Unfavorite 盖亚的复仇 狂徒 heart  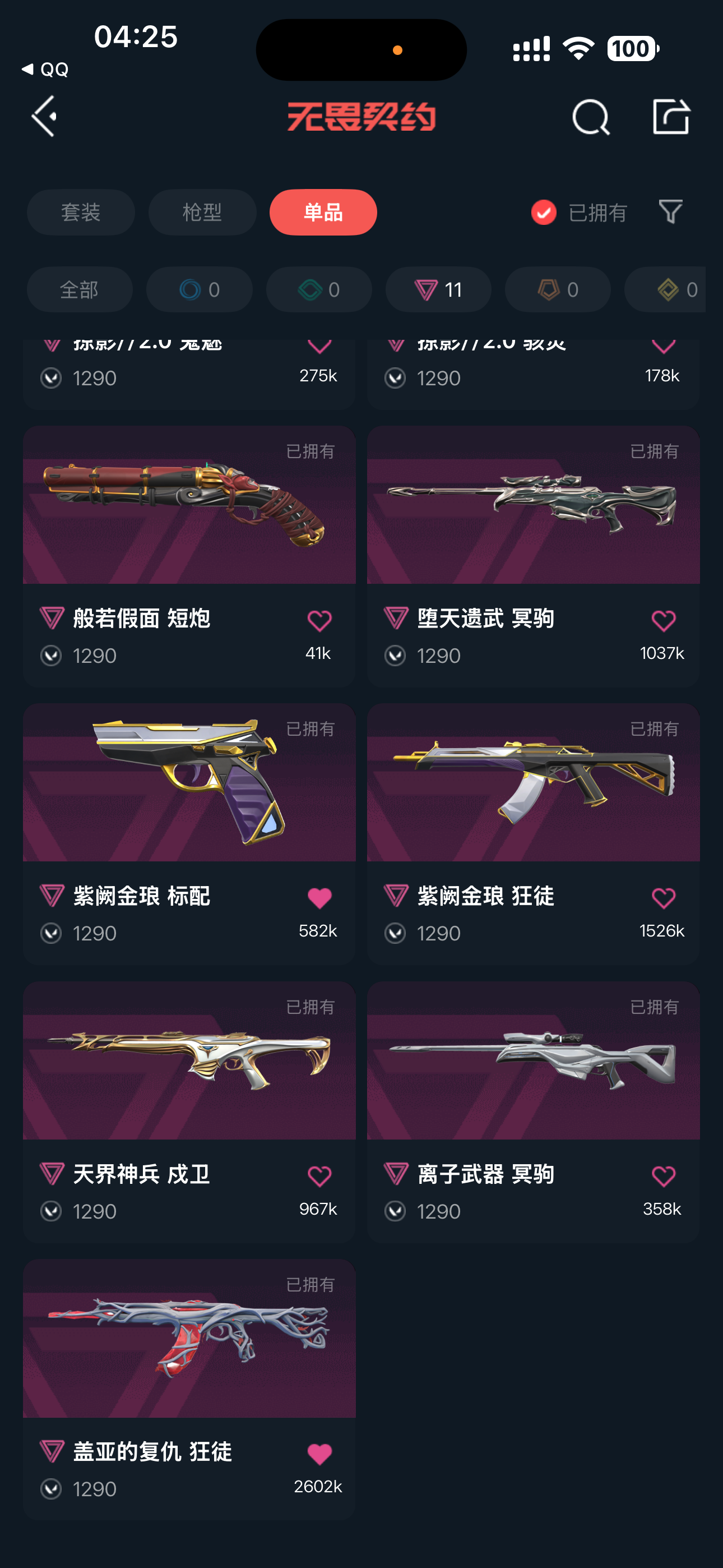(319, 1454)
